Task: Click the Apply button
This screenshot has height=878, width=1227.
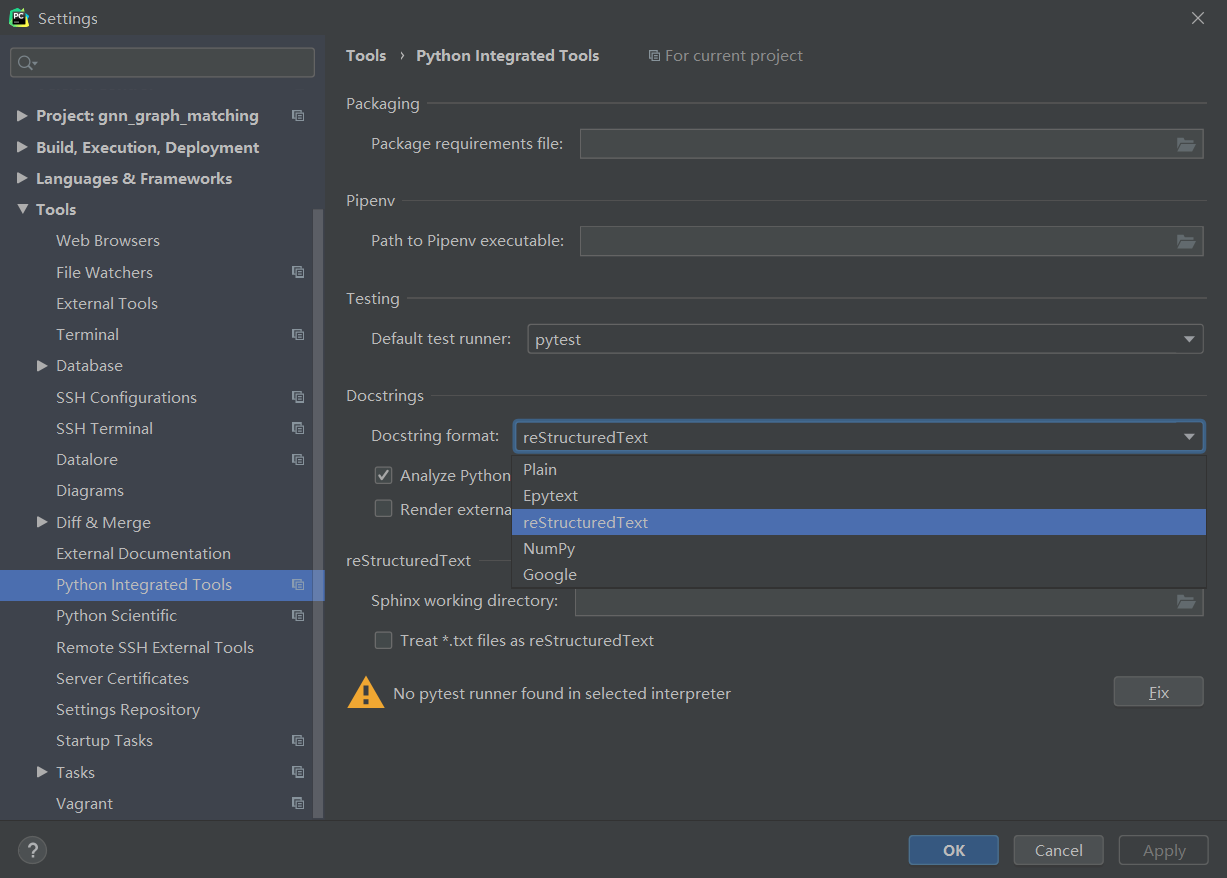Action: point(1164,850)
